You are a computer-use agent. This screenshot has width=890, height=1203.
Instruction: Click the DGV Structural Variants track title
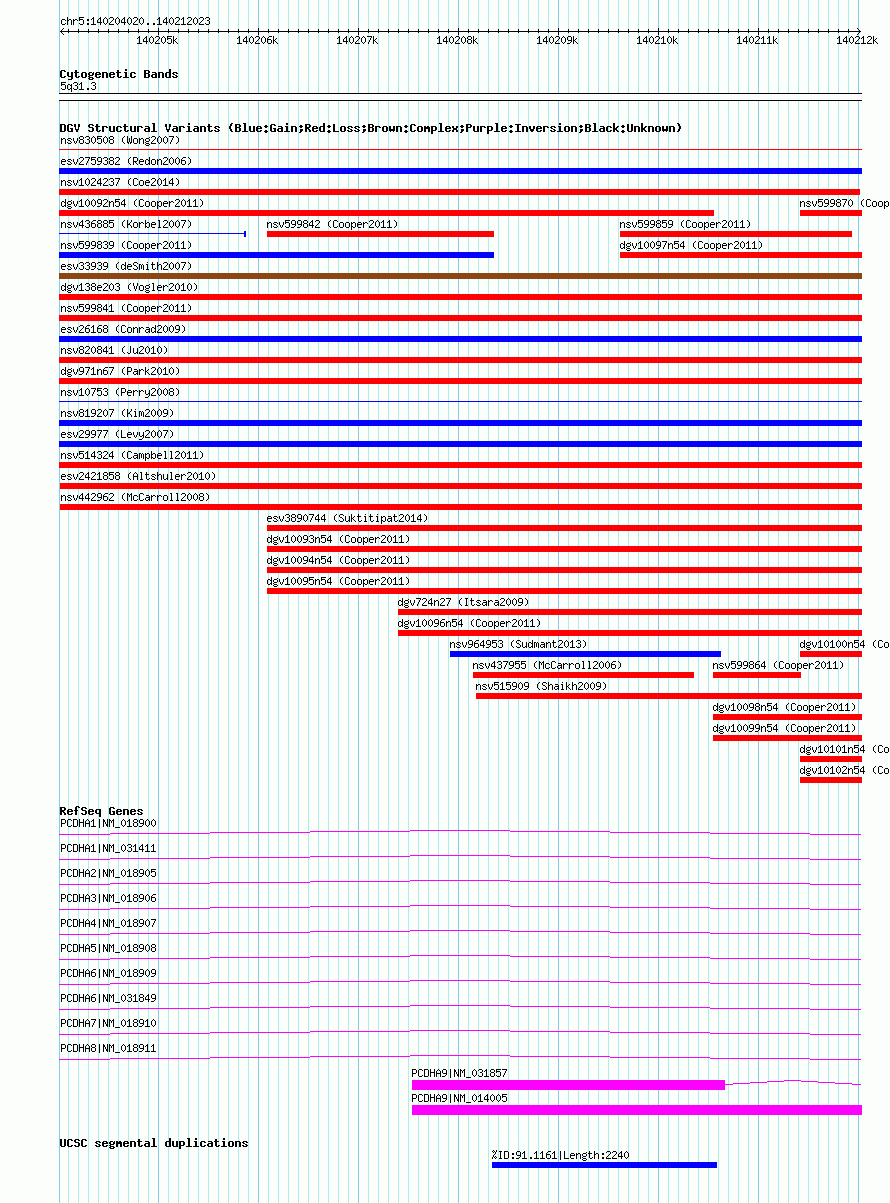pos(370,128)
